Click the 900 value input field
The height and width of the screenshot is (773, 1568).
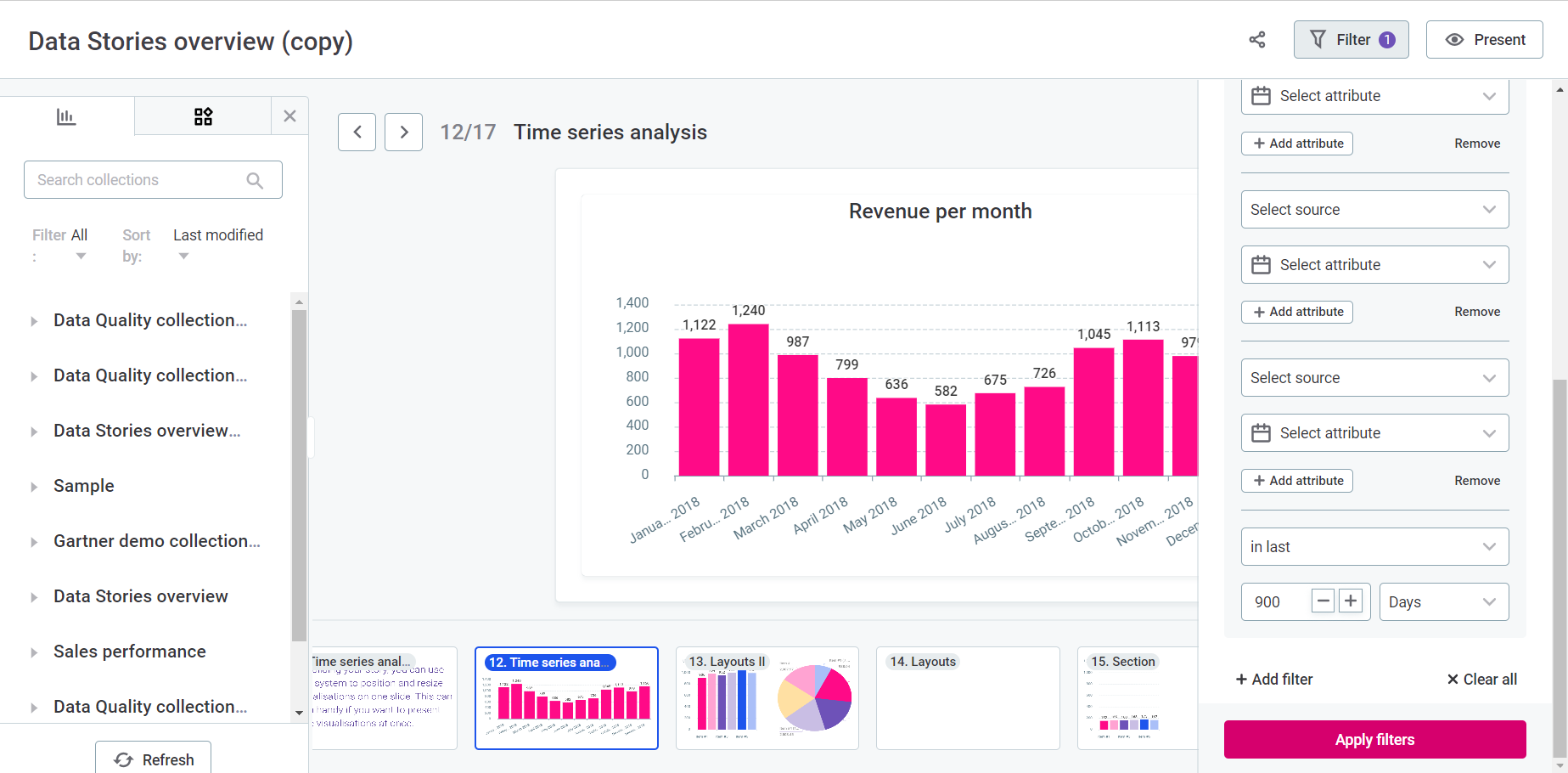[x=1277, y=602]
